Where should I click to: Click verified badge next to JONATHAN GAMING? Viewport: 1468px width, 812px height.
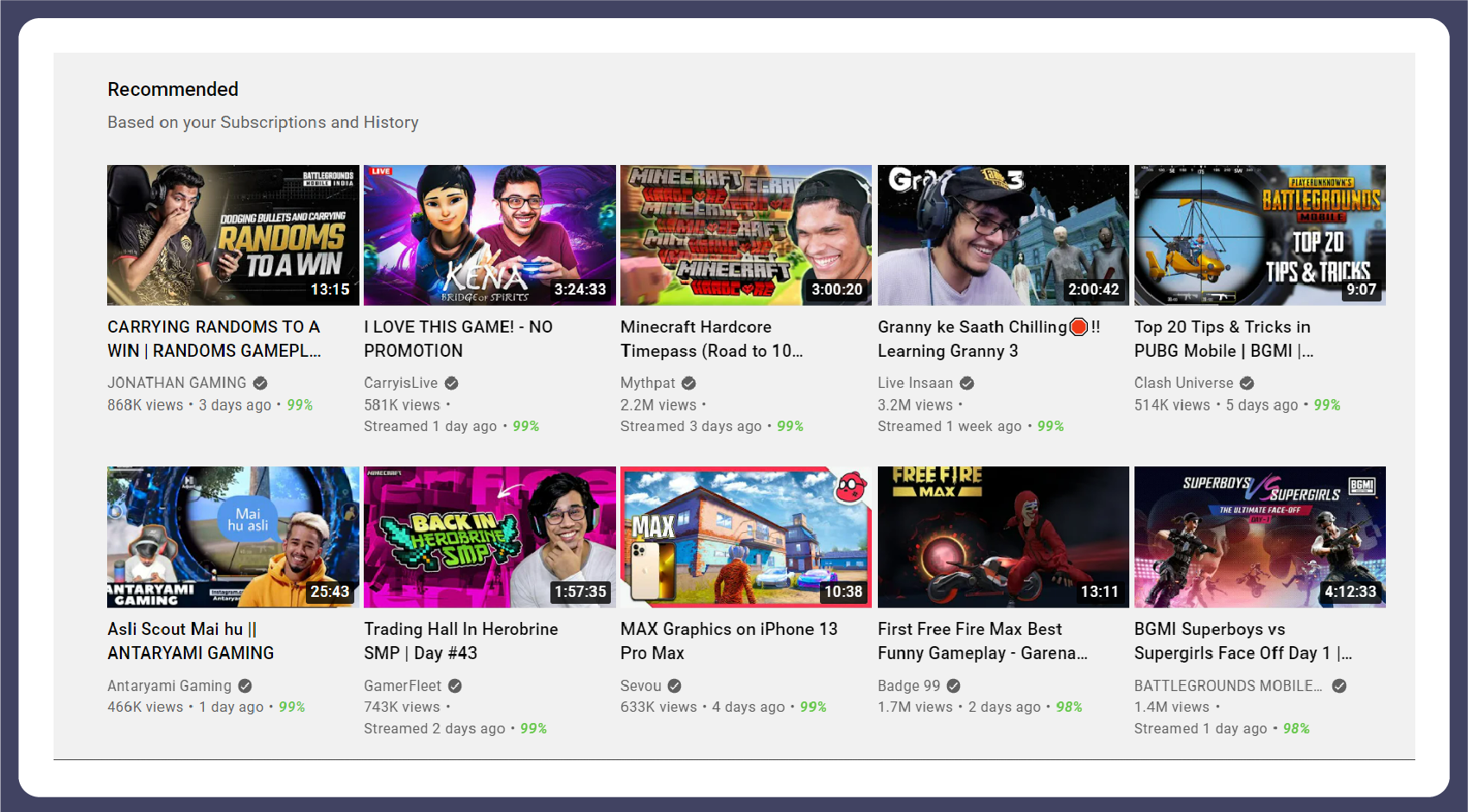pyautogui.click(x=260, y=383)
